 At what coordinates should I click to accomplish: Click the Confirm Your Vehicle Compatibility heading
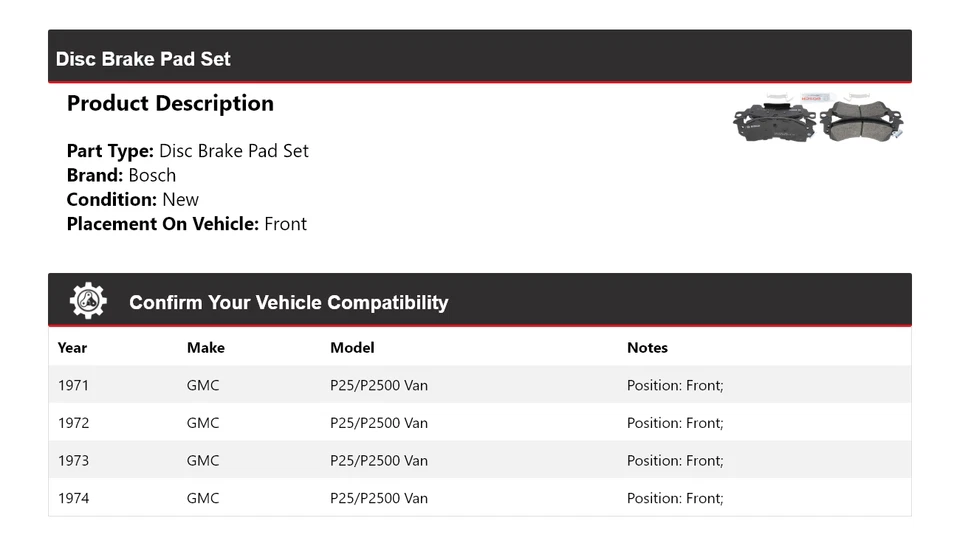click(288, 303)
